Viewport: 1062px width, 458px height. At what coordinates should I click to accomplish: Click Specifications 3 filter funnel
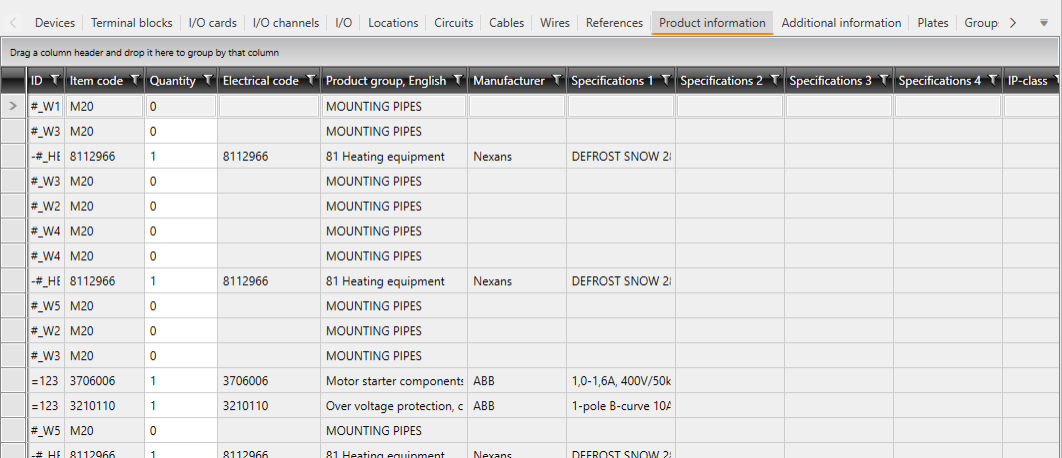click(x=883, y=80)
